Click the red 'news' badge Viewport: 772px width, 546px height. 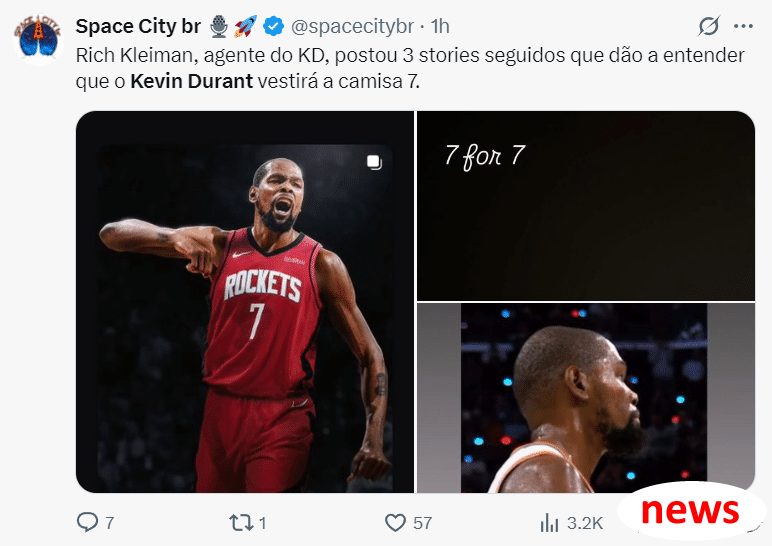[x=690, y=511]
